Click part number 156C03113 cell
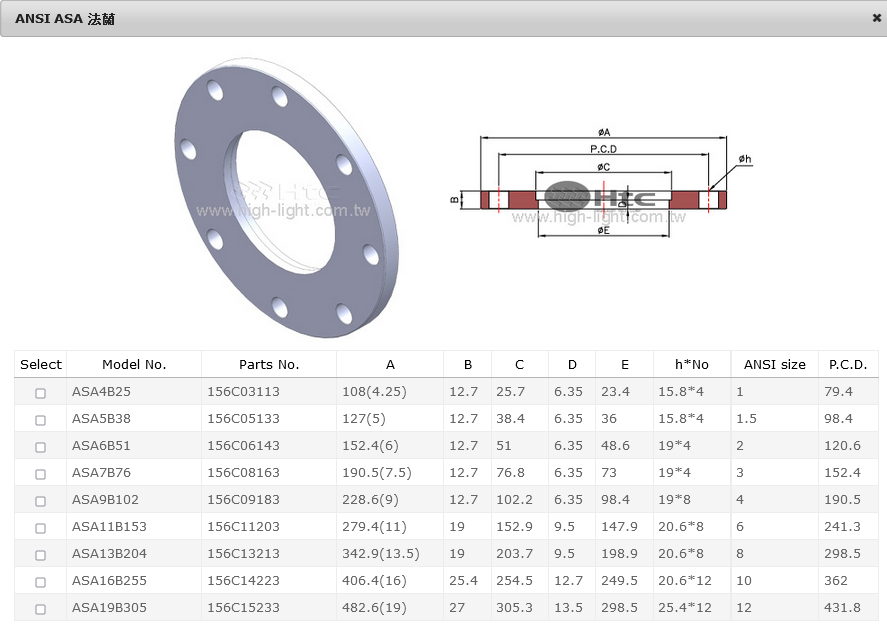 pyautogui.click(x=243, y=392)
